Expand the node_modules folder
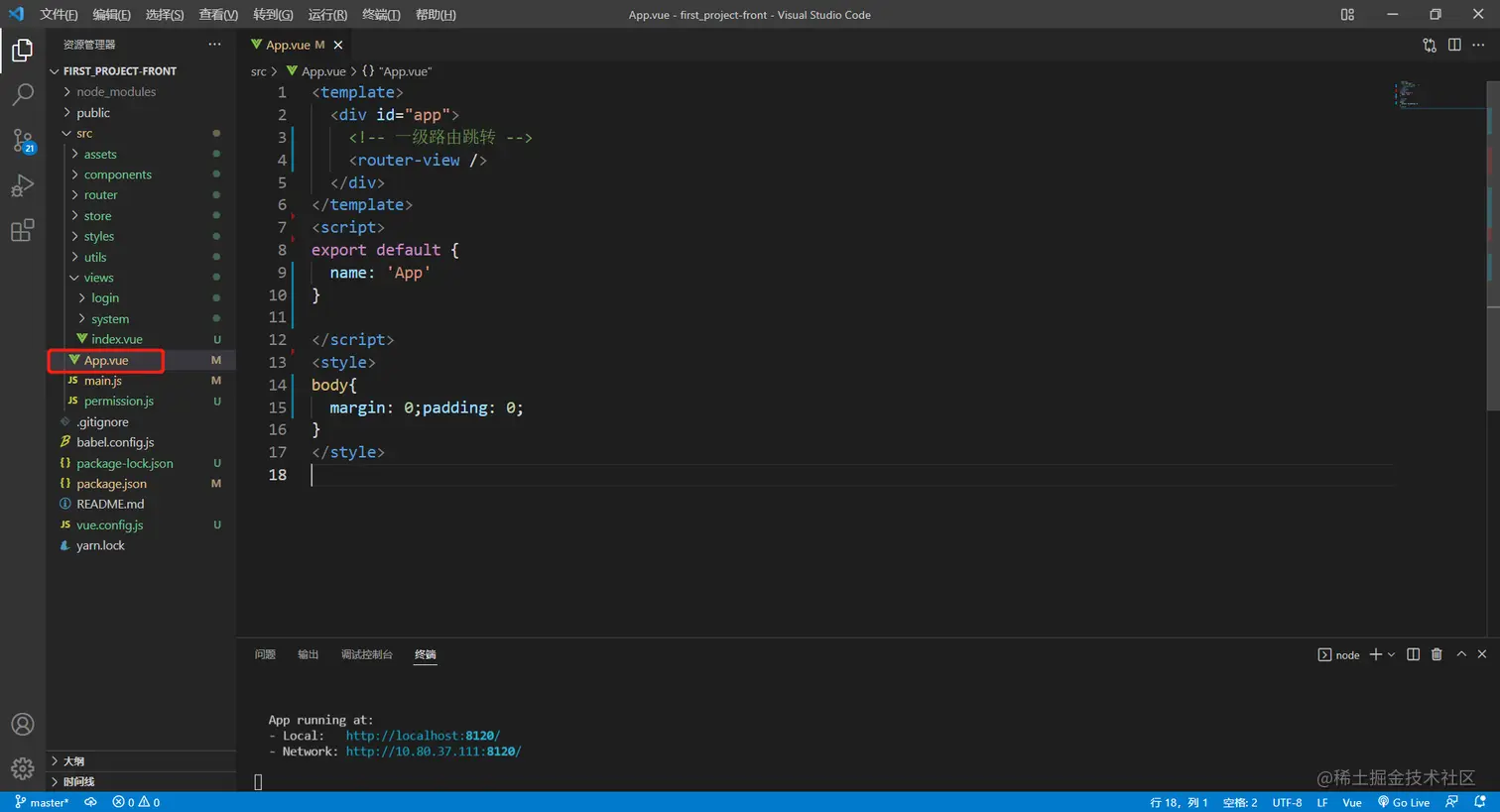 click(x=141, y=91)
